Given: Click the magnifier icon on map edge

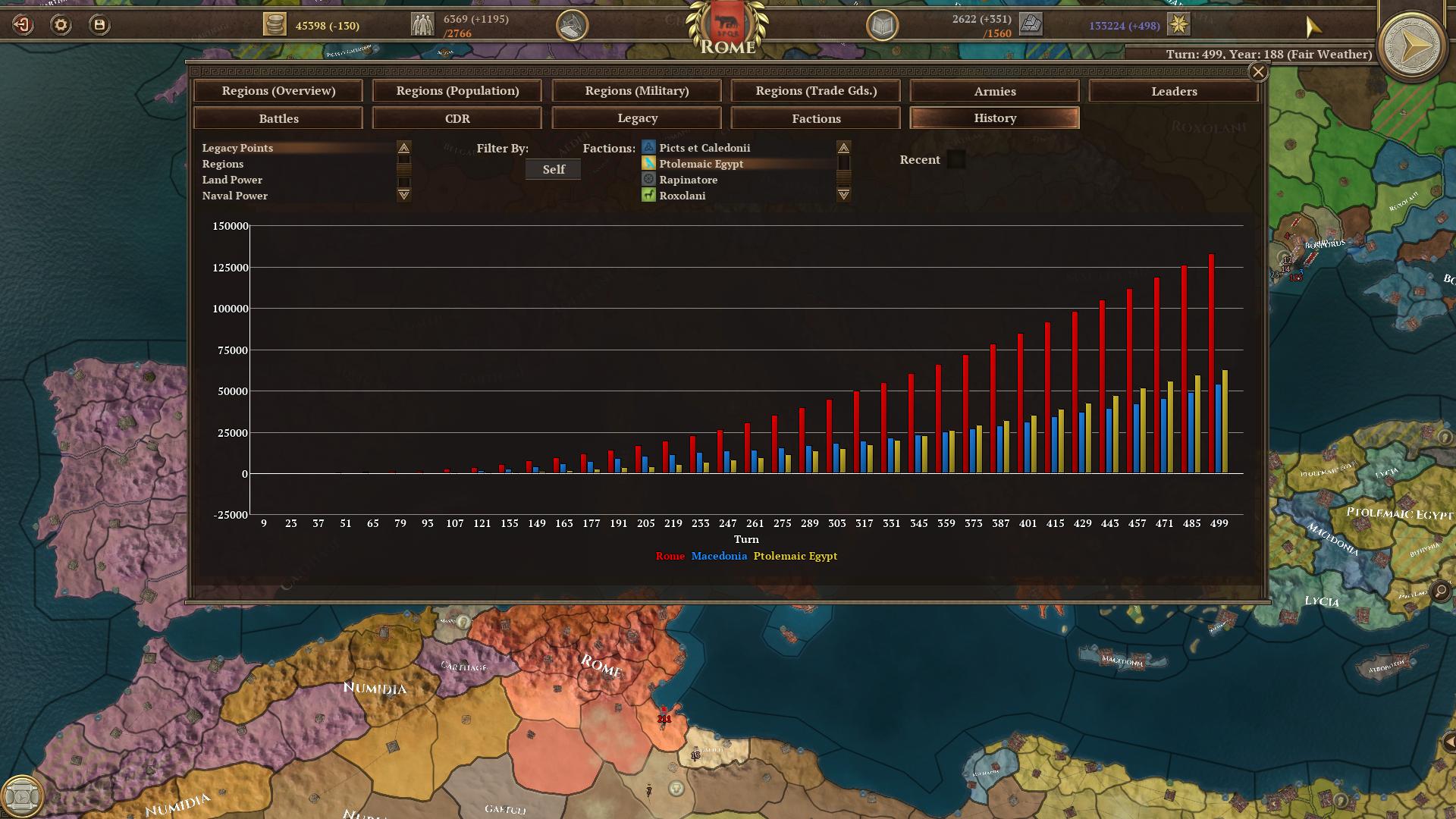Looking at the screenshot, I should (x=1441, y=591).
